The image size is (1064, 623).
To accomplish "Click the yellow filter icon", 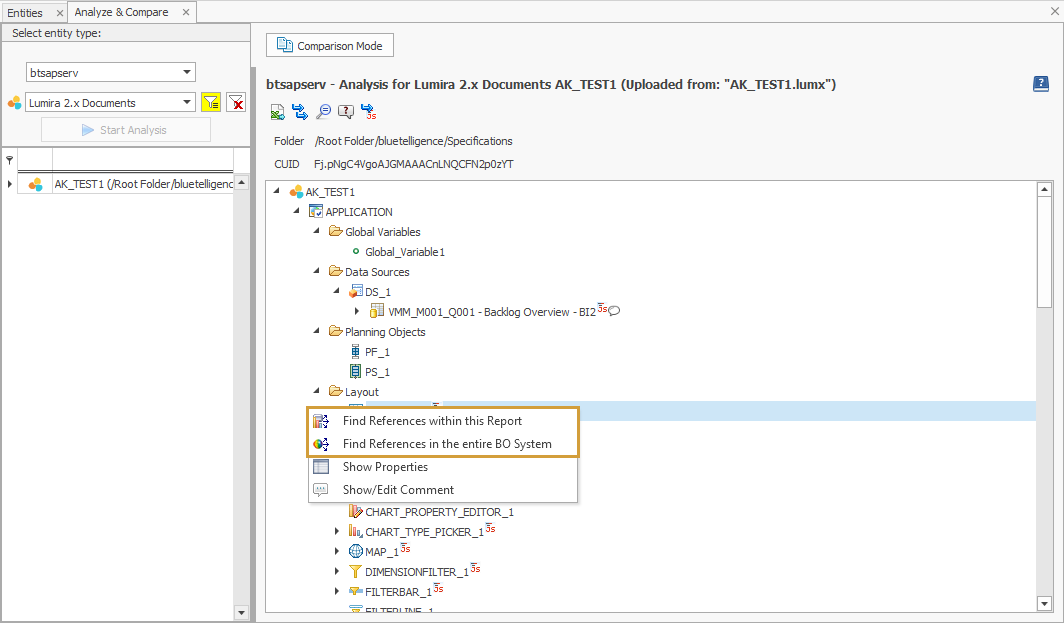I will (210, 103).
